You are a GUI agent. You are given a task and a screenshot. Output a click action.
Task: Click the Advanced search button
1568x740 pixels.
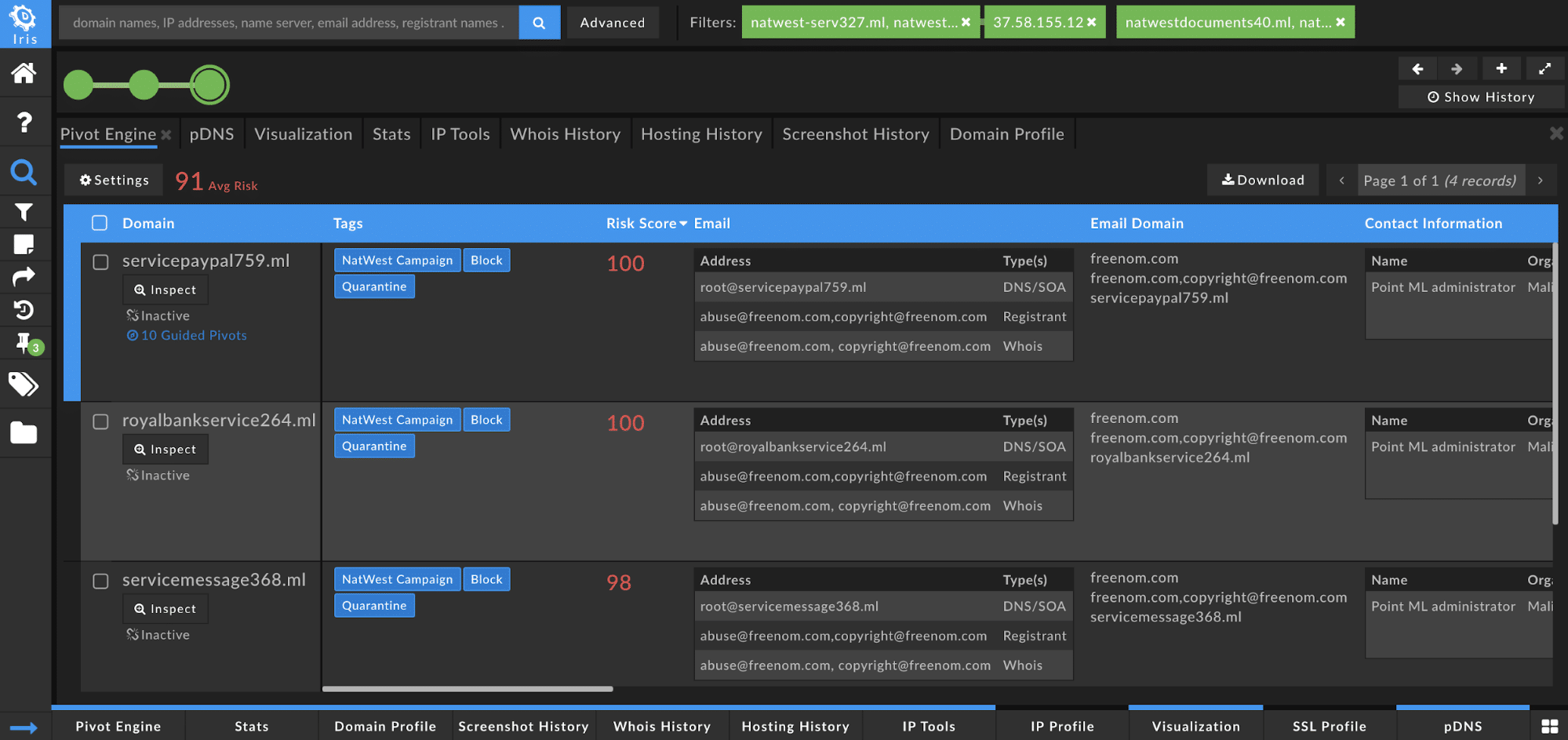613,23
